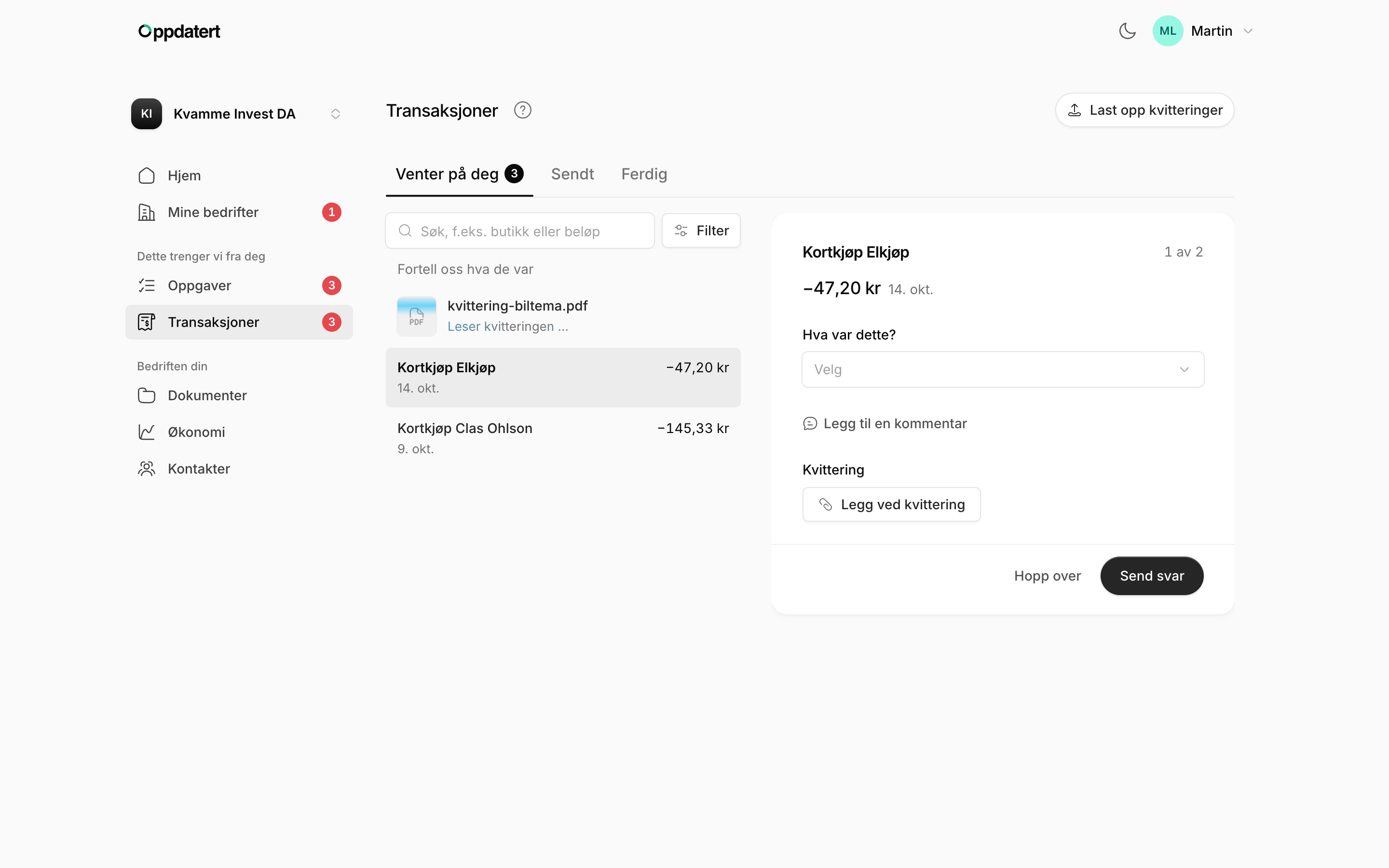Screen dimensions: 1389x868
Task: Open the Økonomi chart icon
Action: click(x=146, y=432)
